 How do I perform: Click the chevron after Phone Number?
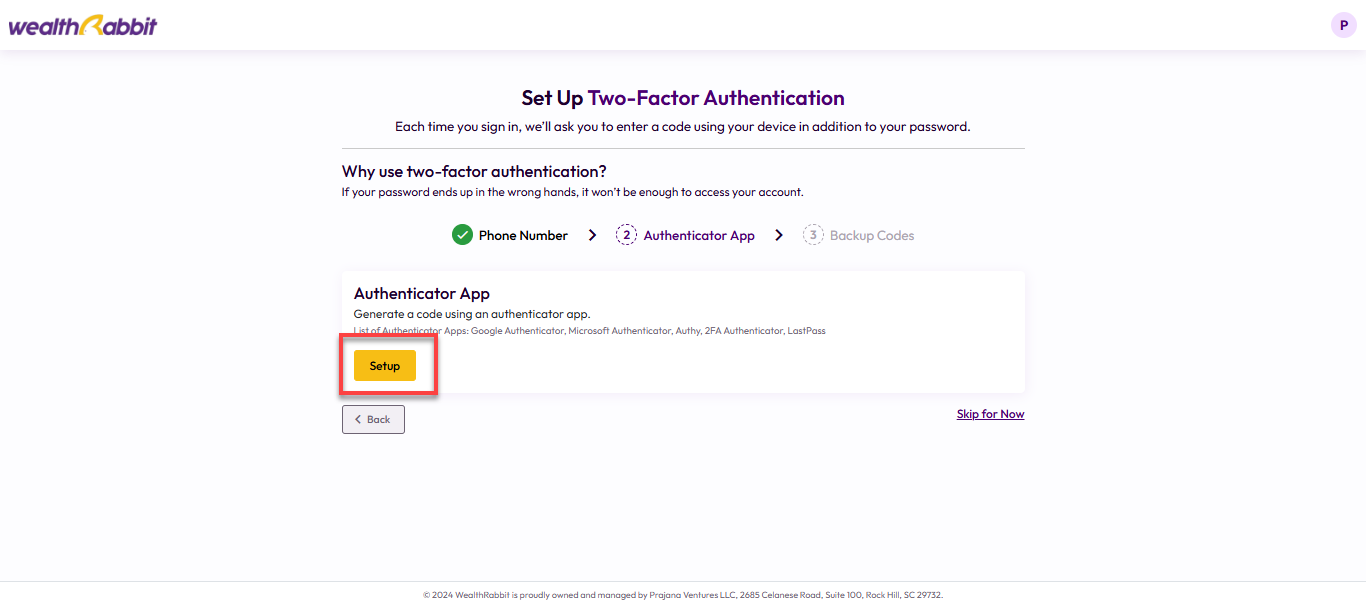[x=592, y=235]
